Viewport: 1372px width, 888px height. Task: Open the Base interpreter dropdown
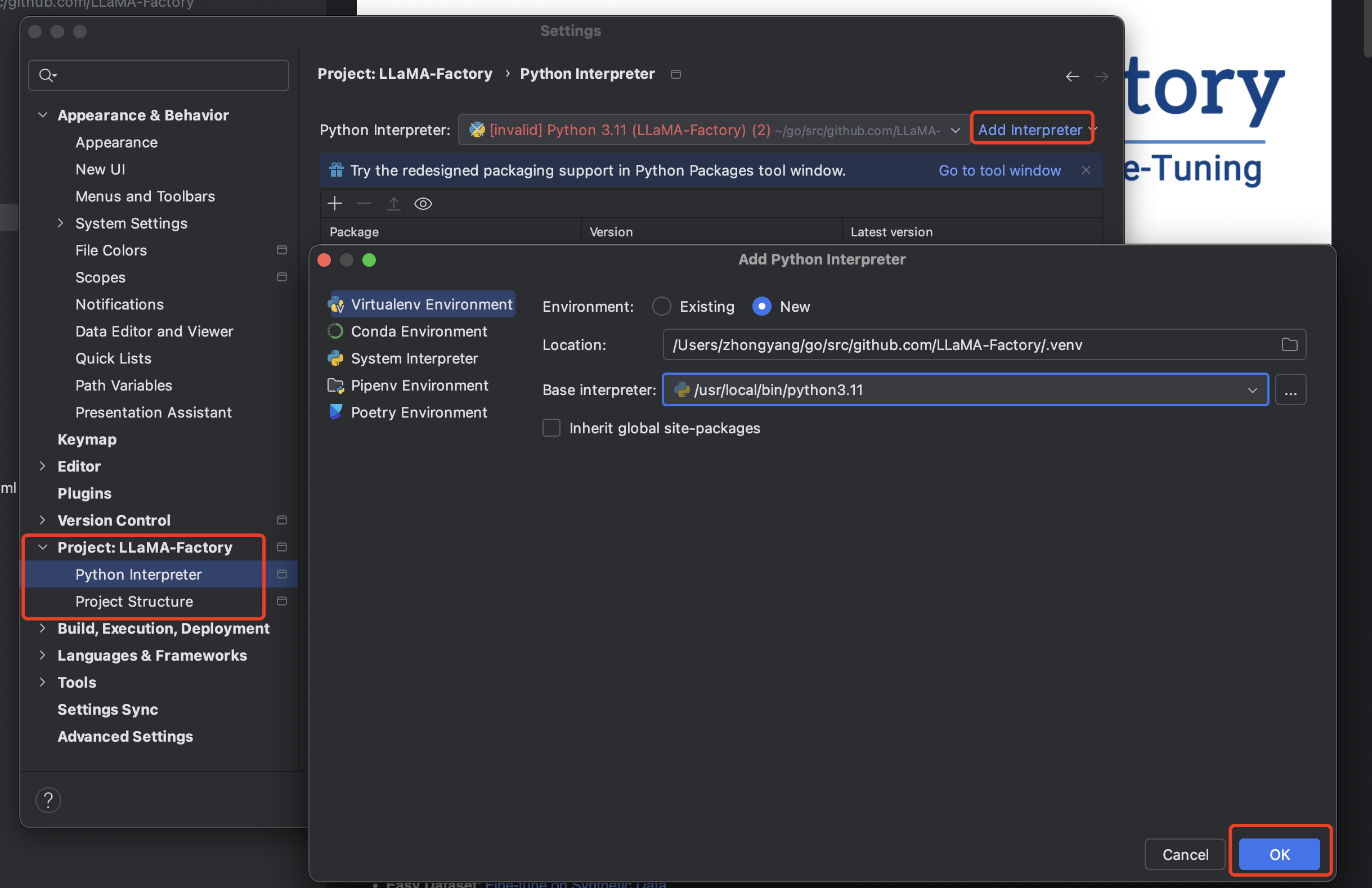(1252, 390)
